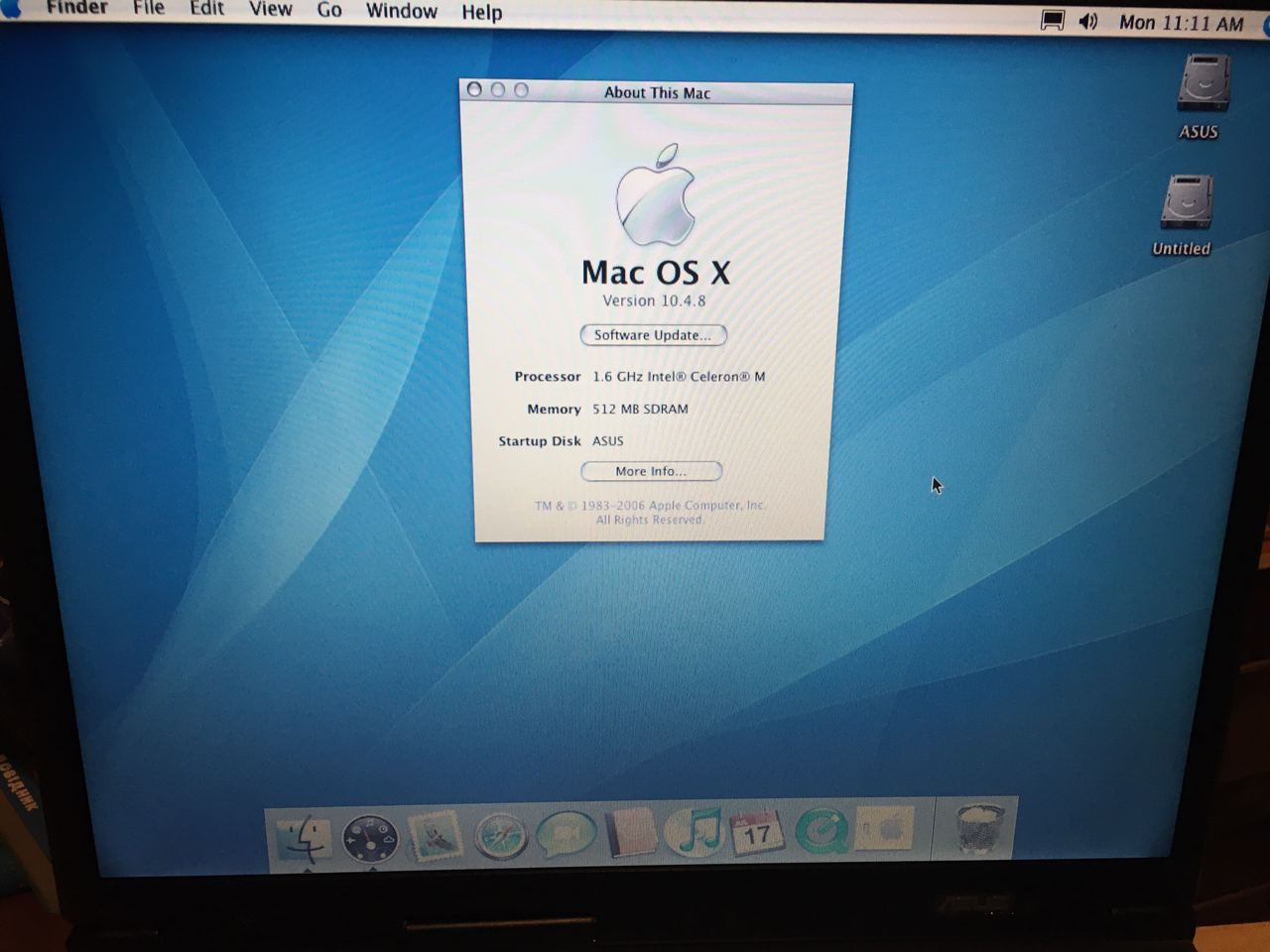The image size is (1270, 952).
Task: Open the Edit menu
Action: [206, 9]
